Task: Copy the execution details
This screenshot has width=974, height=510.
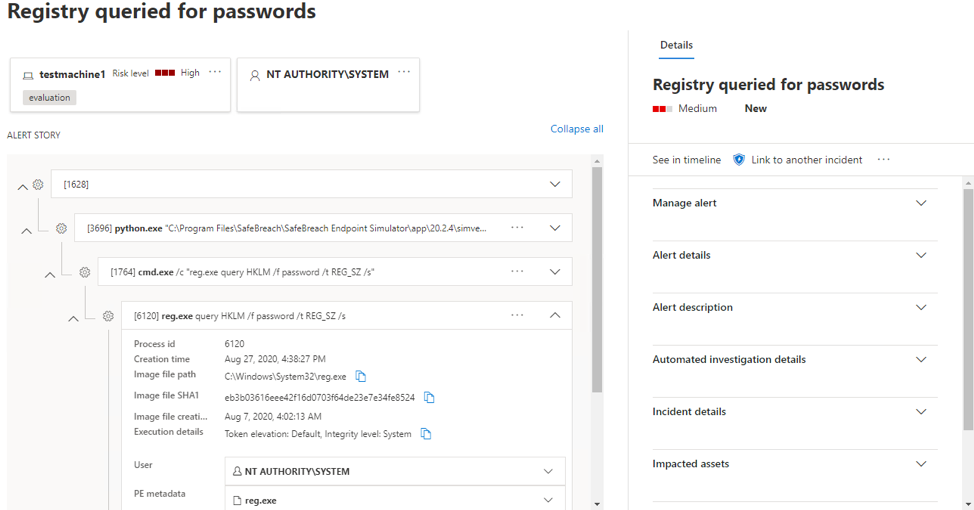Action: [x=426, y=434]
